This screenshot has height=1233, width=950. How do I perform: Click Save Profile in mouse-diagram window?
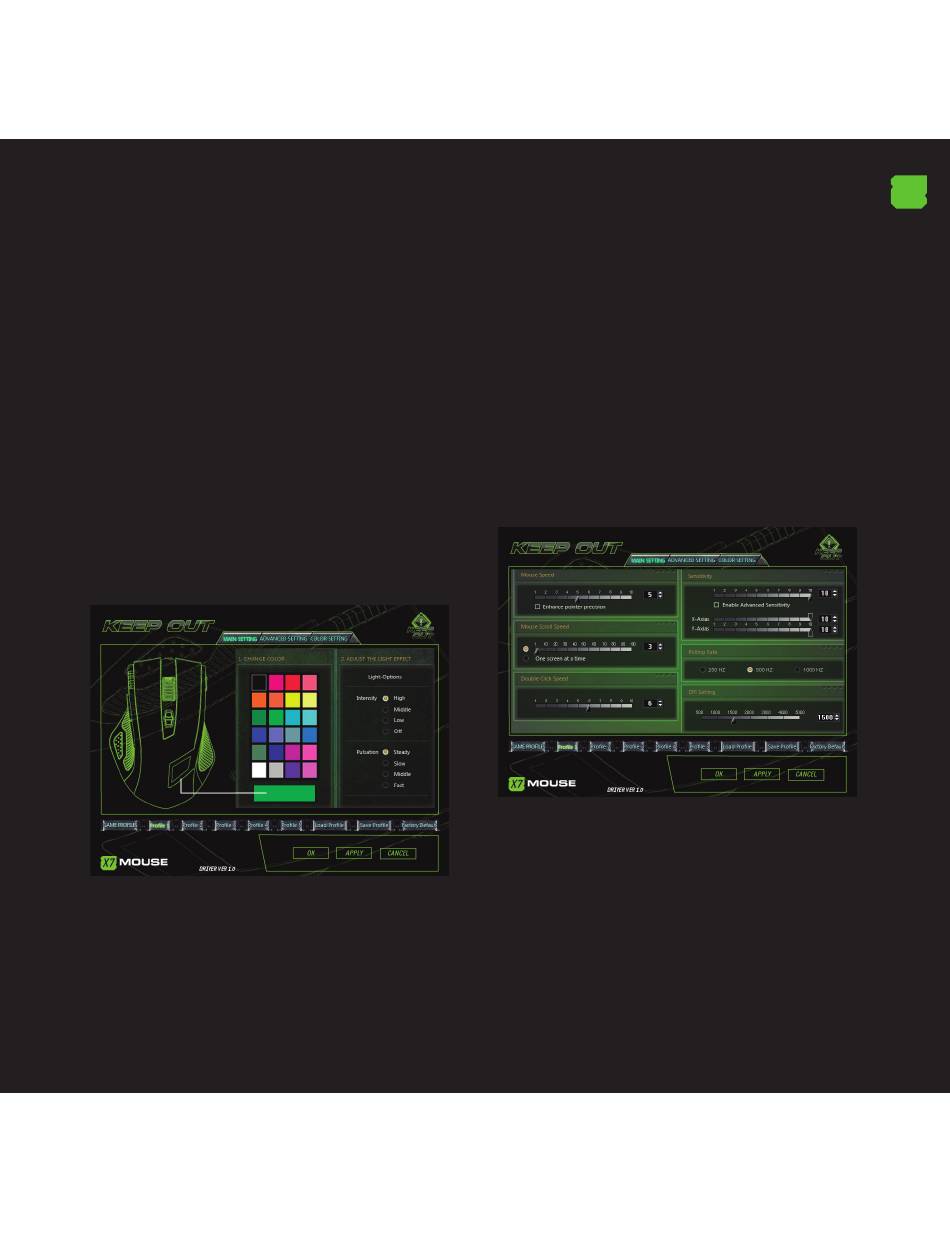tap(374, 825)
